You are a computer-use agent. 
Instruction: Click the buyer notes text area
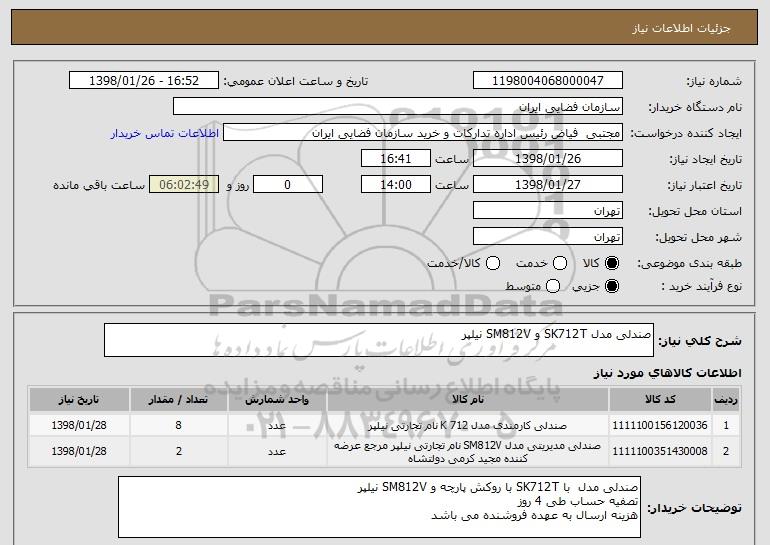point(379,507)
